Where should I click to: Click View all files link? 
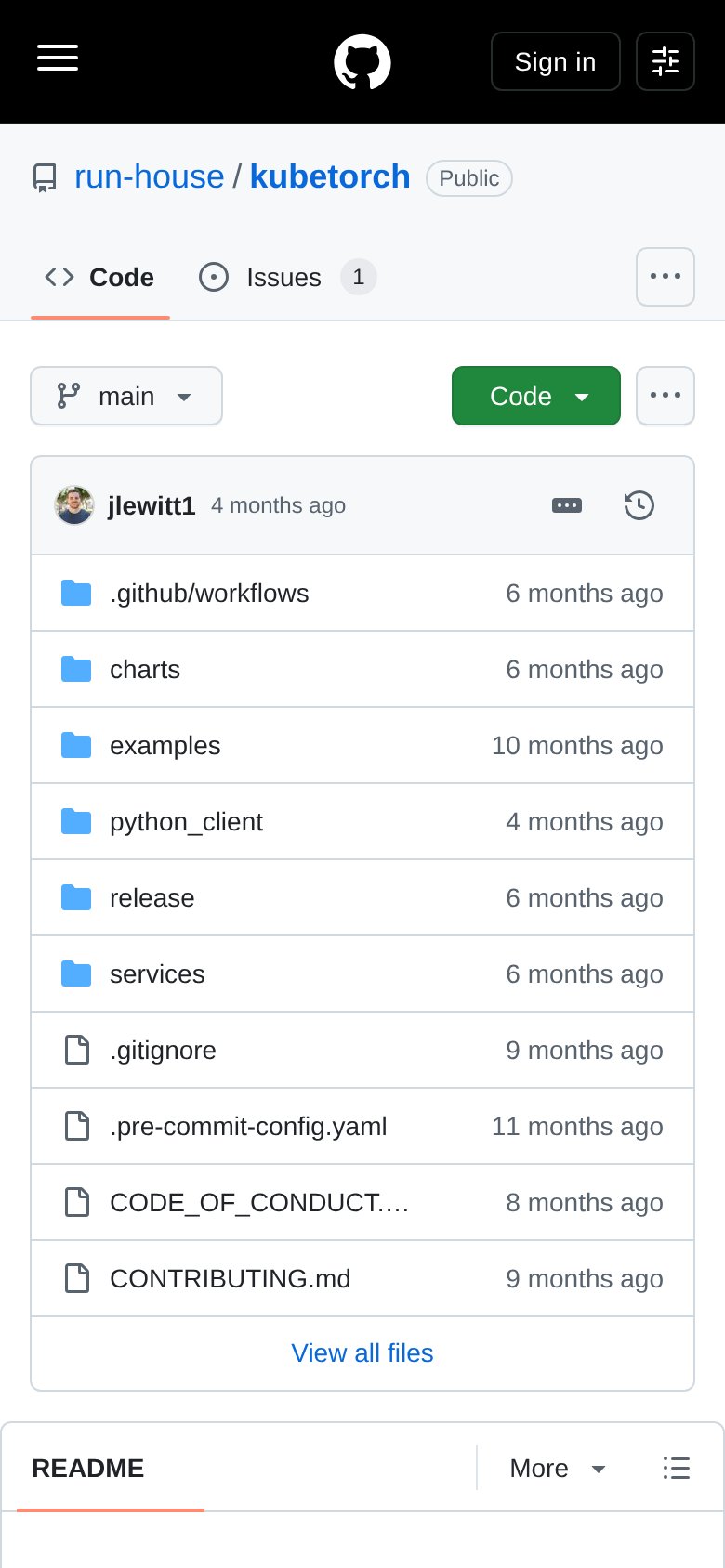[x=362, y=1352]
